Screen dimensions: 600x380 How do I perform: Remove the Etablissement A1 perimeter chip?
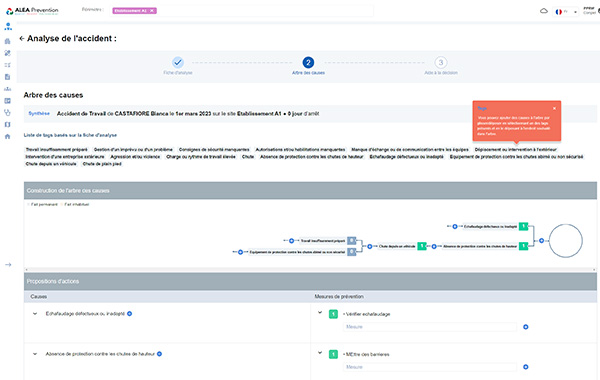(x=152, y=11)
